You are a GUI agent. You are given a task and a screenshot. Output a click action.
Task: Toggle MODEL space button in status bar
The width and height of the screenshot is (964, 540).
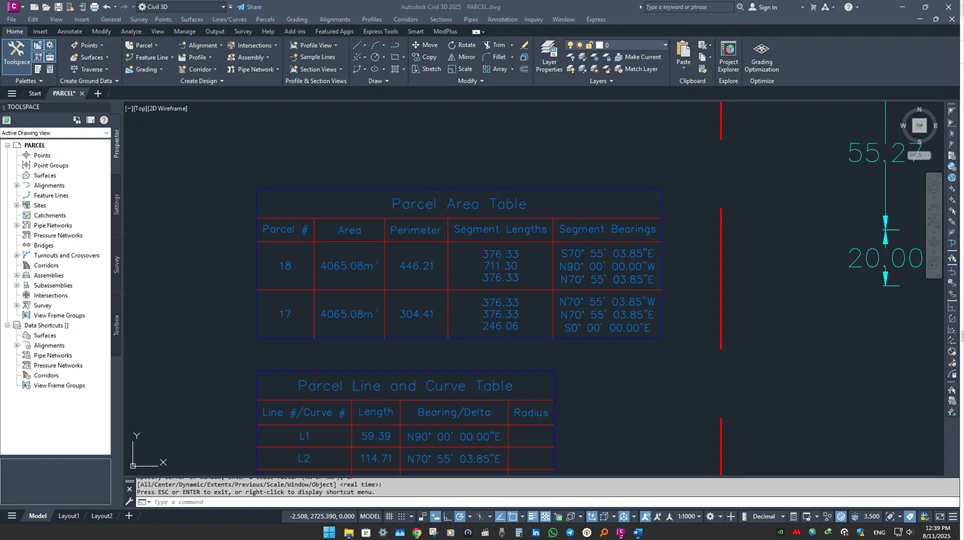tap(370, 516)
